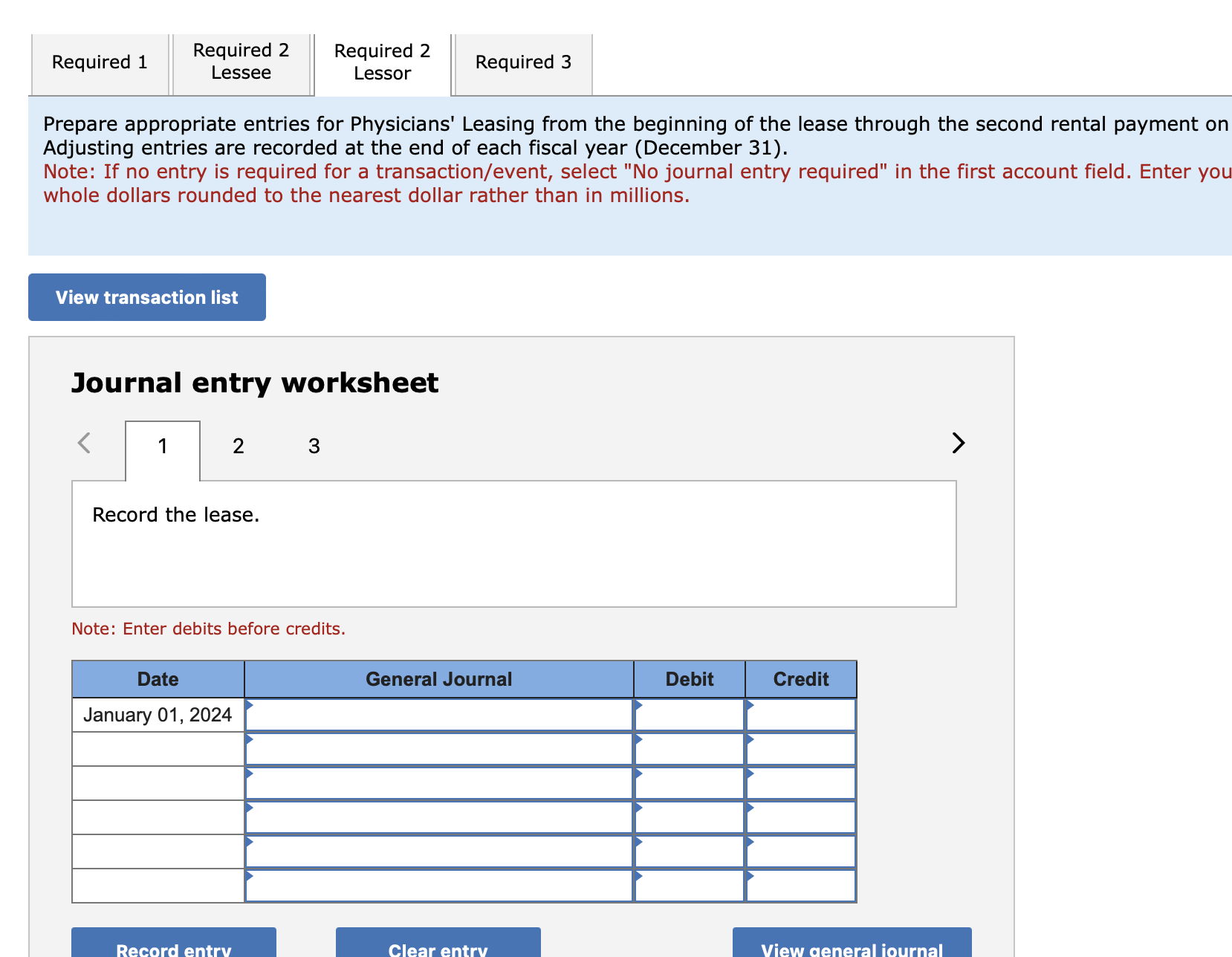1232x957 pixels.
Task: Click the Debit column header
Action: tap(690, 679)
